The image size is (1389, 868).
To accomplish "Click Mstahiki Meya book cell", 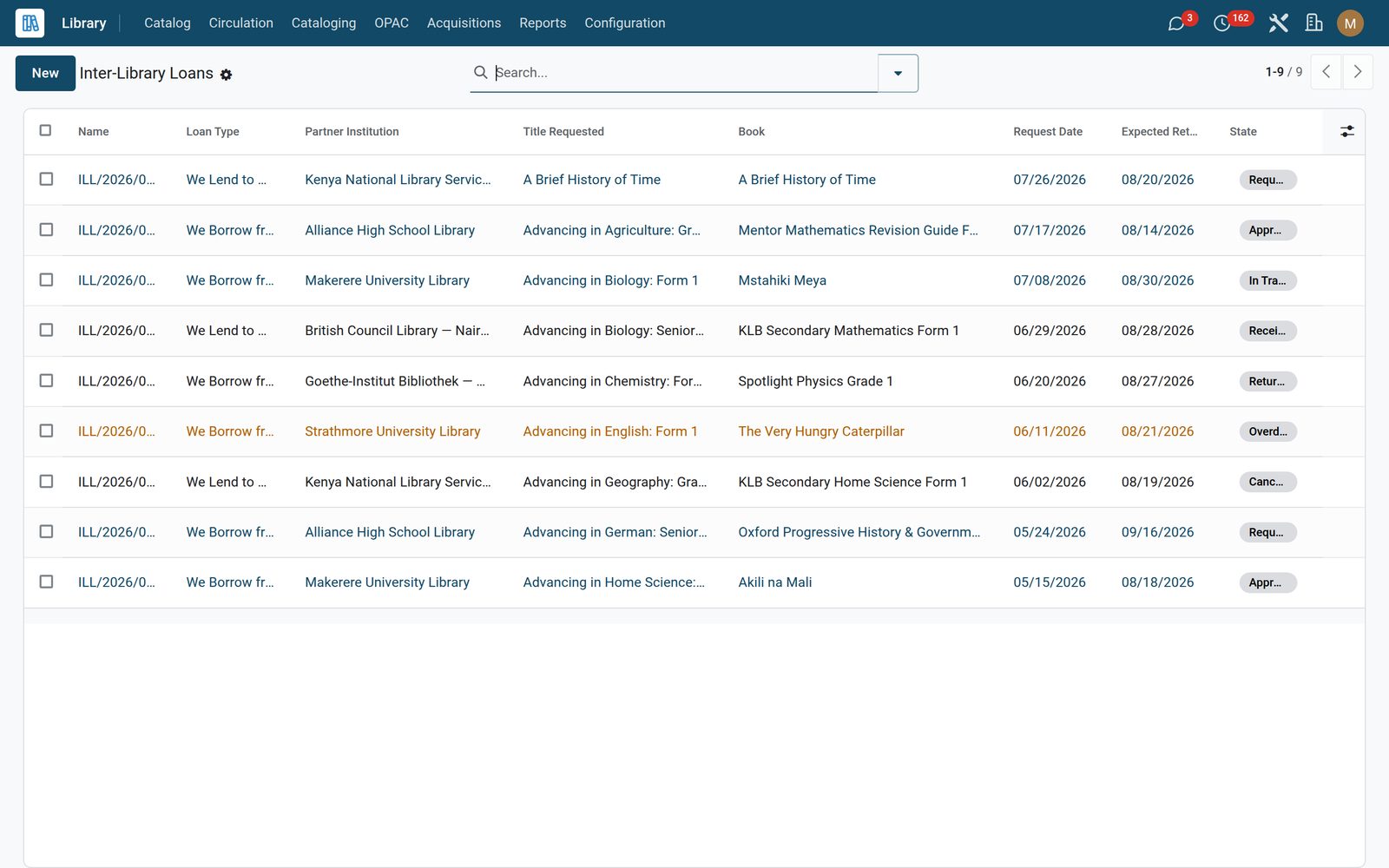I will (782, 280).
